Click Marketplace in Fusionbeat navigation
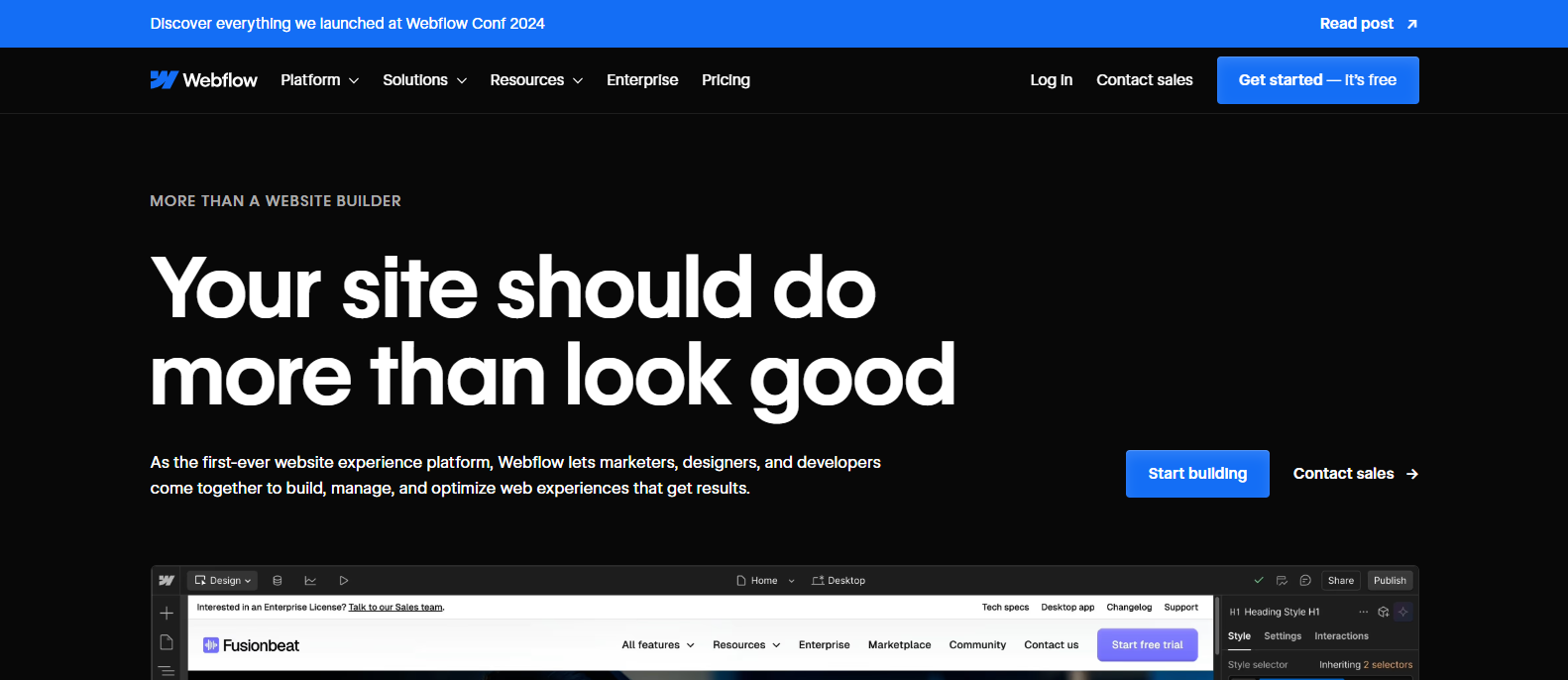This screenshot has width=1568, height=680. coord(899,645)
